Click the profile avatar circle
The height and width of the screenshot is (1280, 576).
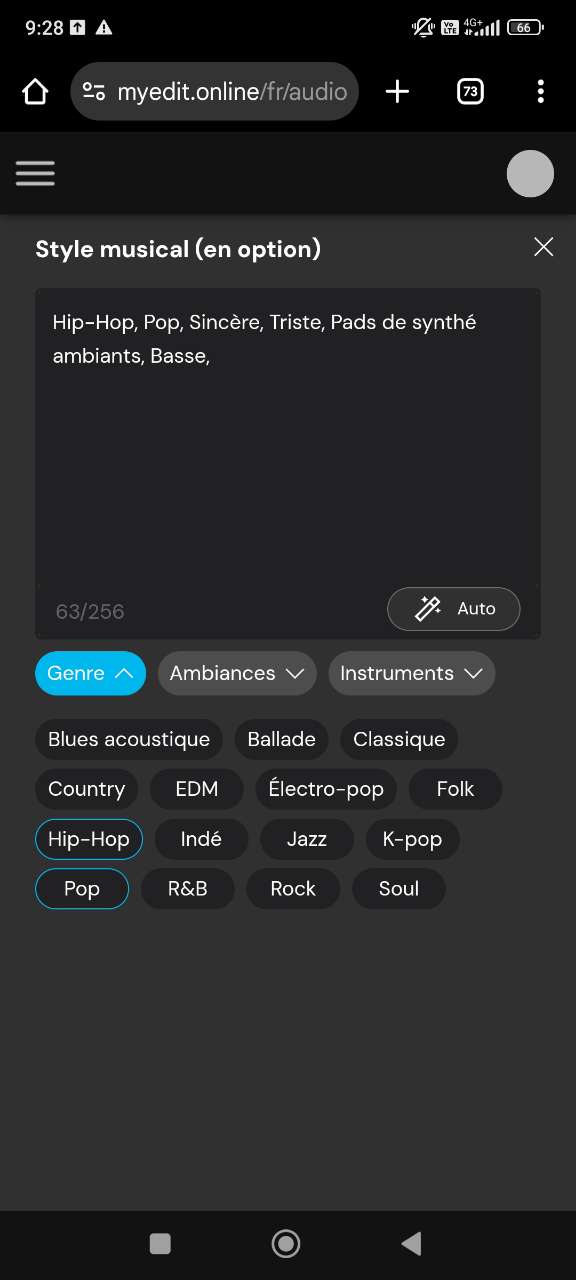(x=530, y=173)
